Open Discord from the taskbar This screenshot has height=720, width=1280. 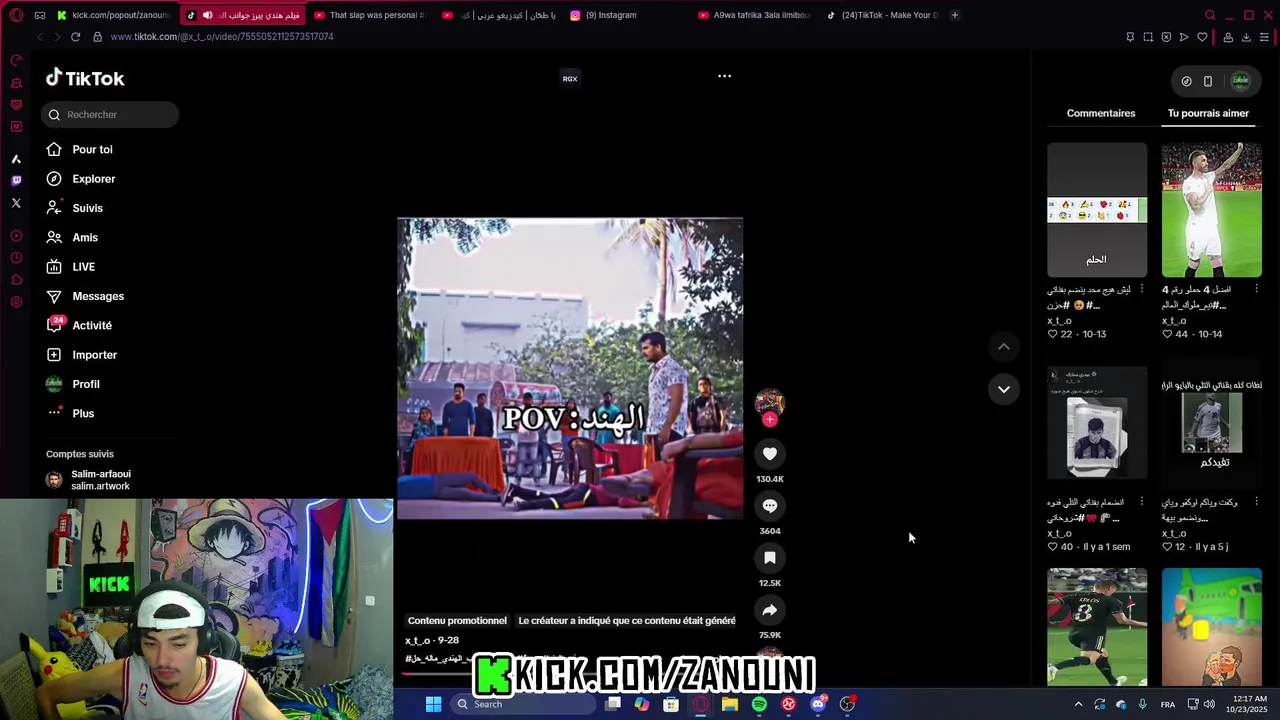[x=818, y=704]
